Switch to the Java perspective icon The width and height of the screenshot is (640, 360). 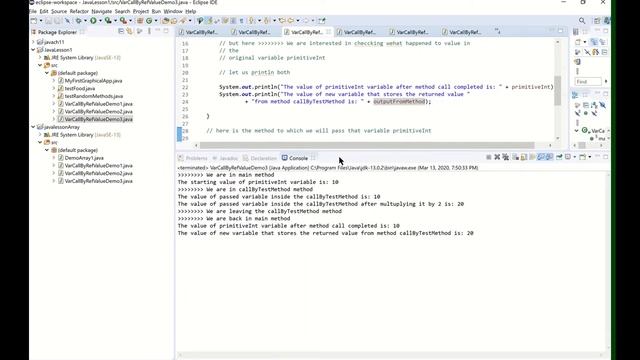pos(607,20)
